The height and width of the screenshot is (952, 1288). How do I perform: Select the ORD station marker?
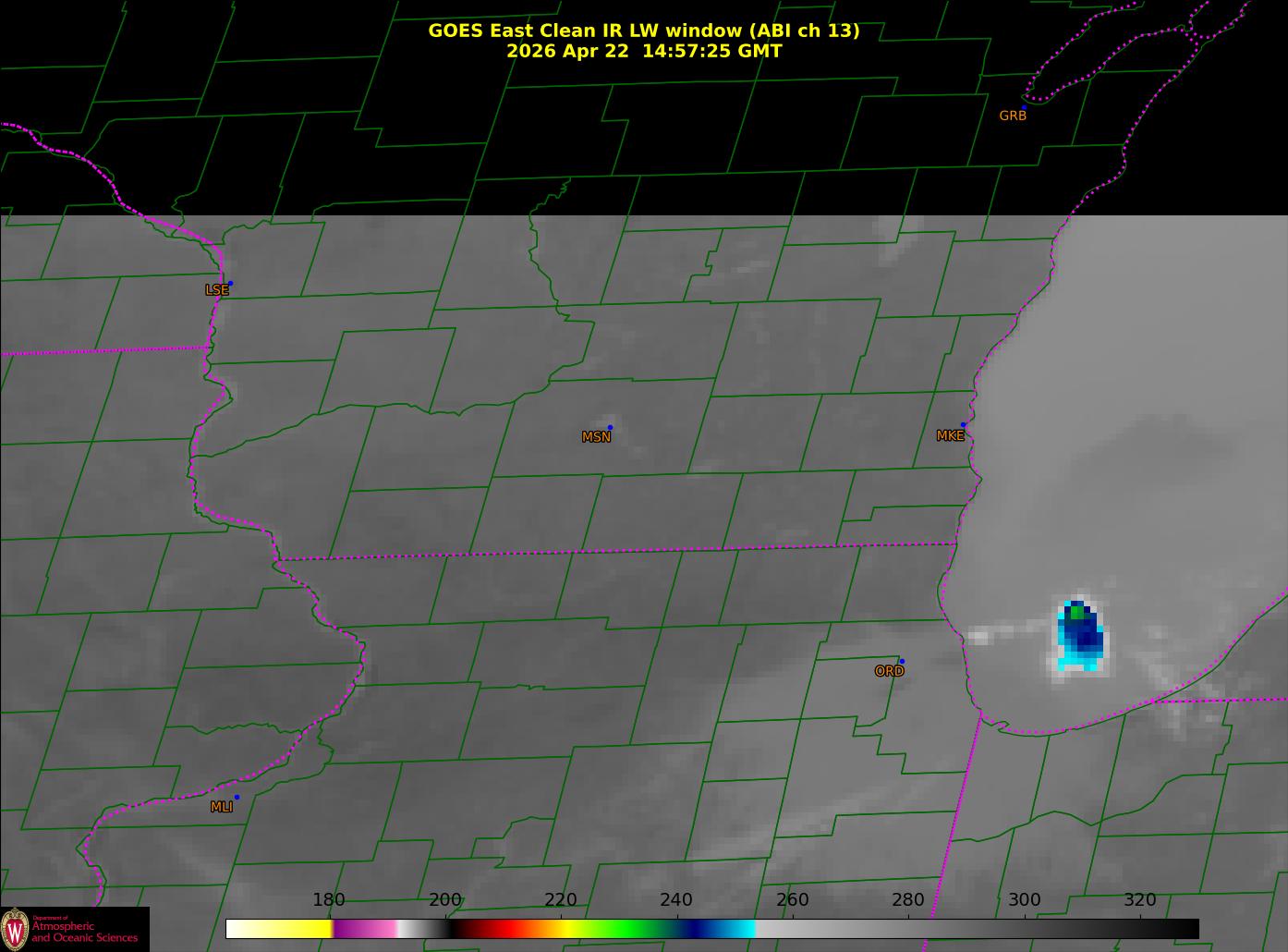coord(902,661)
